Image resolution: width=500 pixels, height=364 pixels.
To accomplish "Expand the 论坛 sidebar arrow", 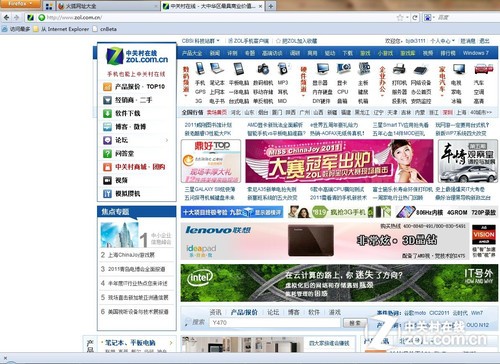I will coord(167,140).
